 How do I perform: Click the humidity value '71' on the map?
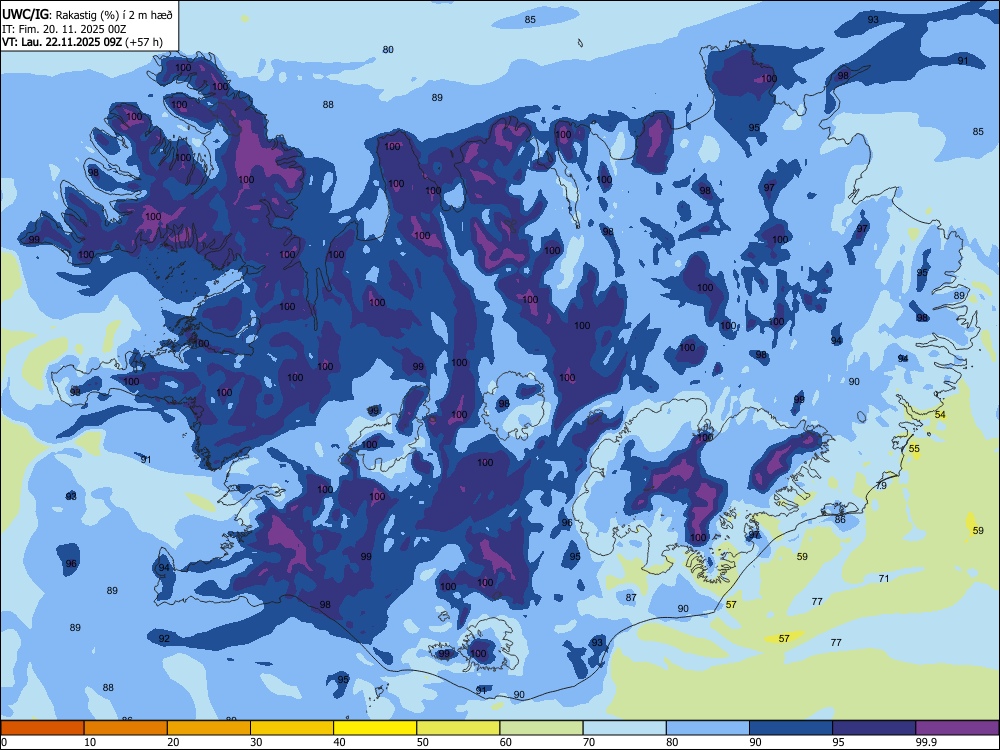(884, 578)
